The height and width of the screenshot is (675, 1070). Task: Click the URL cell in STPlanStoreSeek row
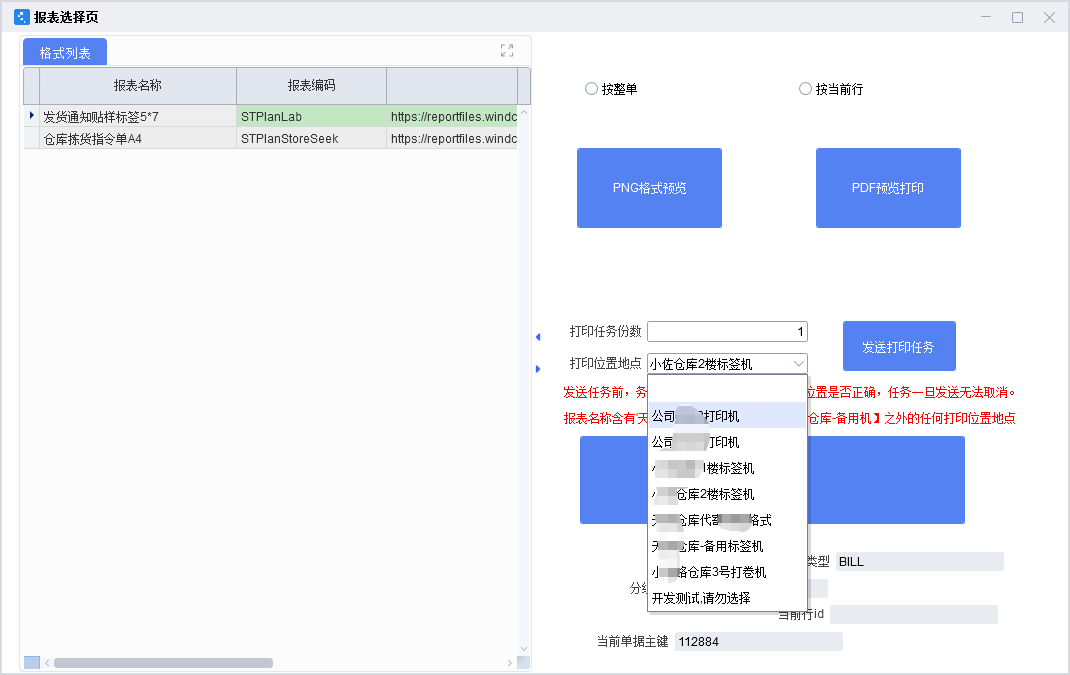coord(452,138)
